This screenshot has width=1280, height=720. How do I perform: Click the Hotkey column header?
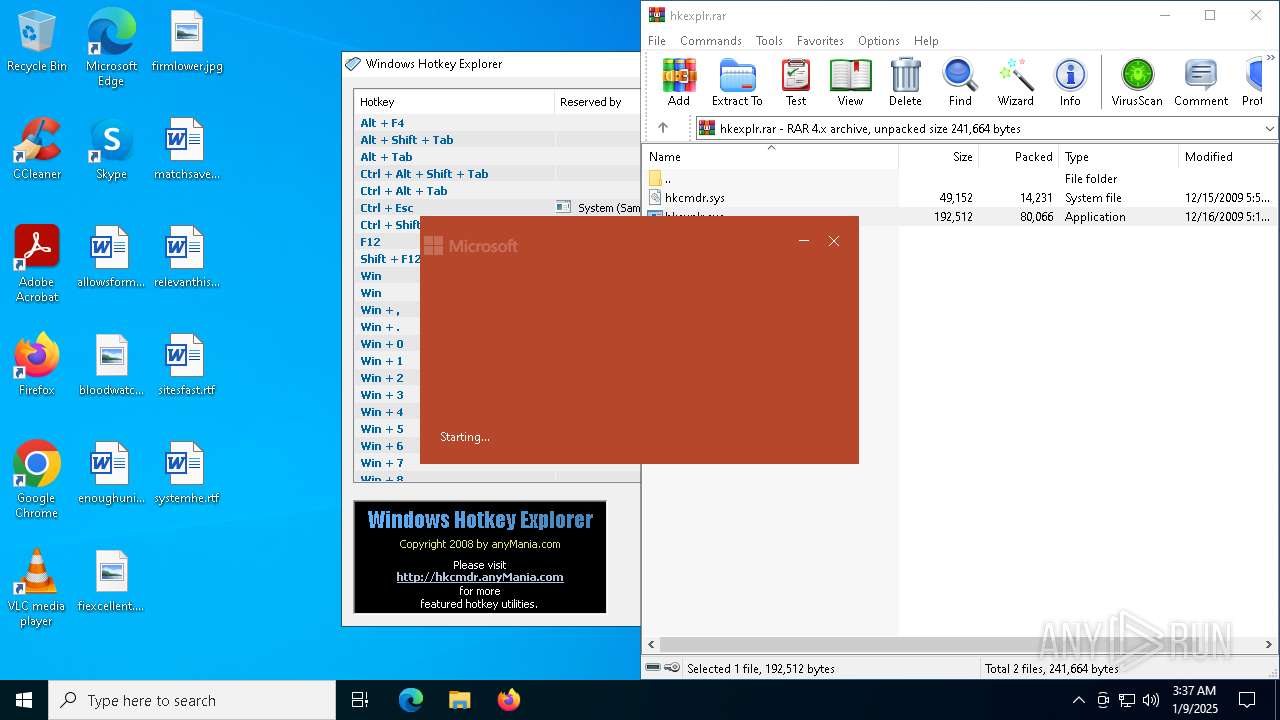point(454,102)
